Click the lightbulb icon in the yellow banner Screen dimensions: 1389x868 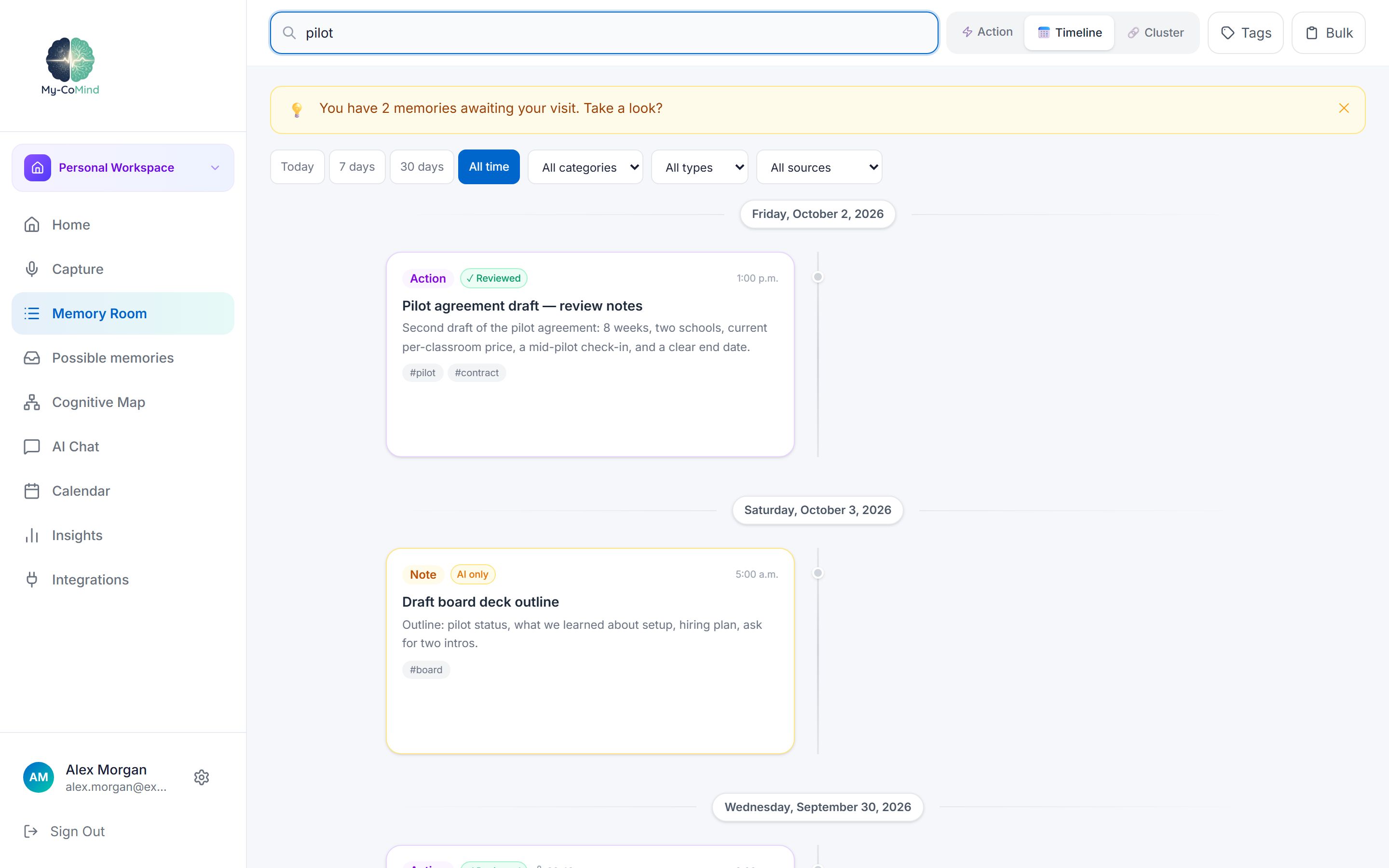point(297,109)
